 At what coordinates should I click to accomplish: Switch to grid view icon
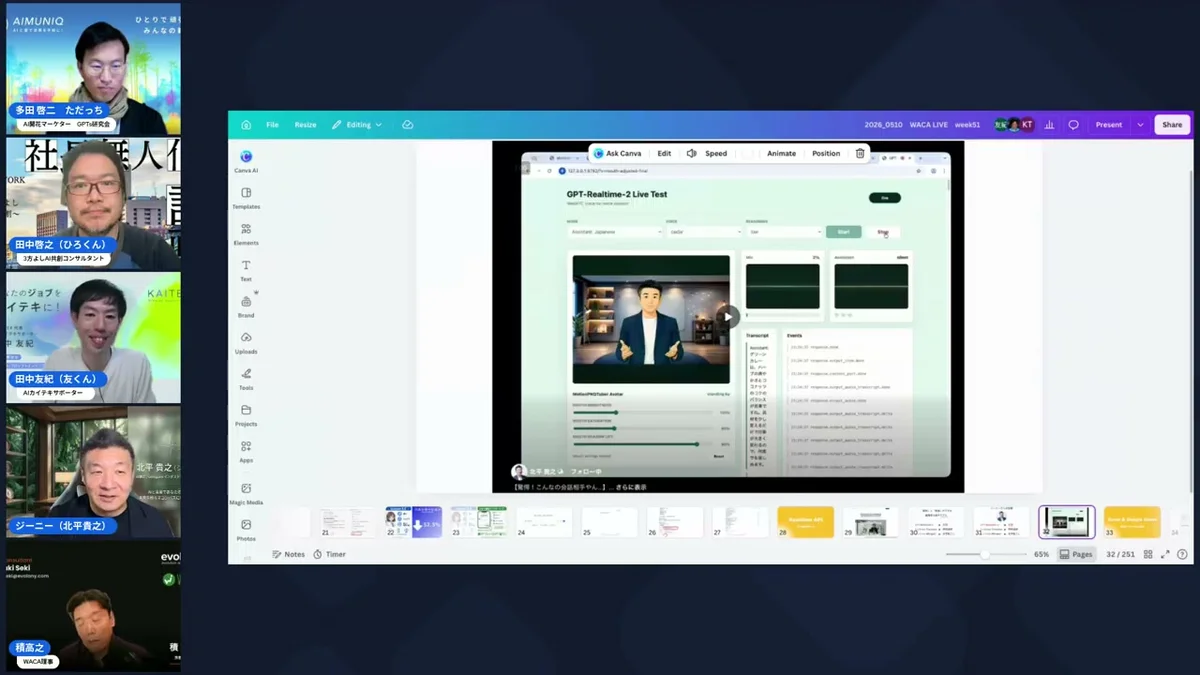coord(1148,554)
